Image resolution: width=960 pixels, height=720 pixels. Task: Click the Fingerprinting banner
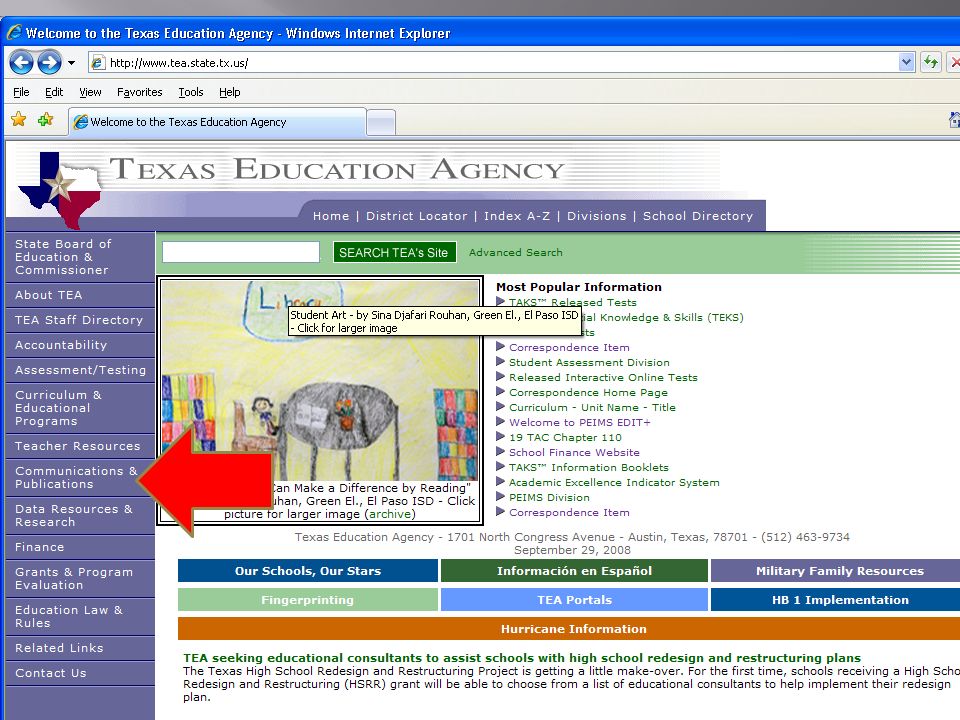pos(308,600)
